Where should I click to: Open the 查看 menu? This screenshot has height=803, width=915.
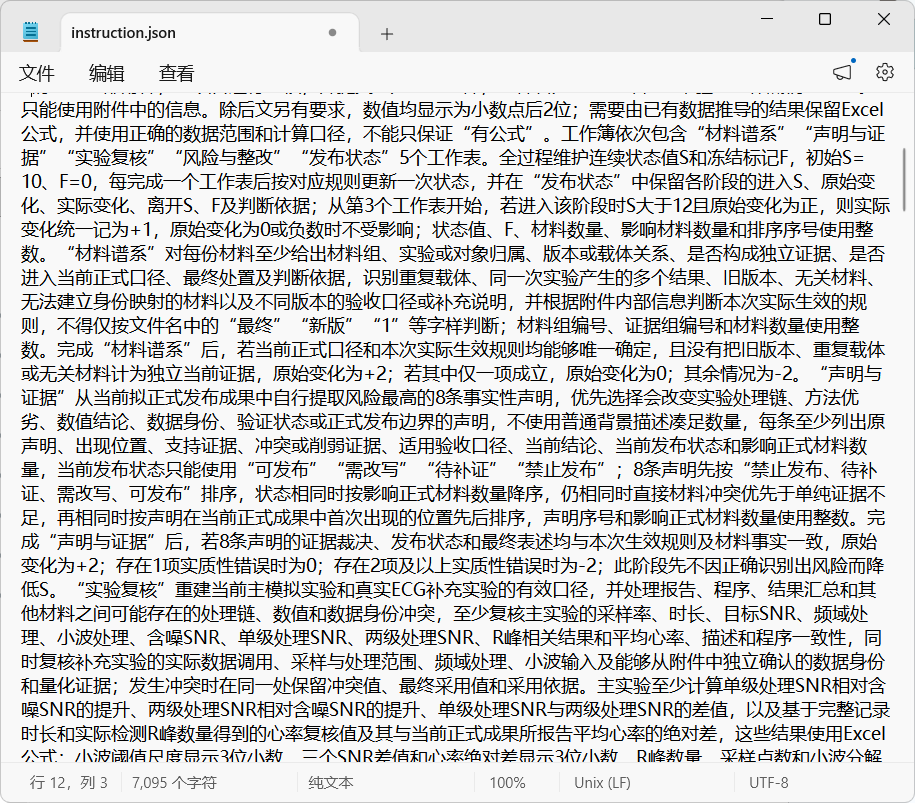coord(176,73)
